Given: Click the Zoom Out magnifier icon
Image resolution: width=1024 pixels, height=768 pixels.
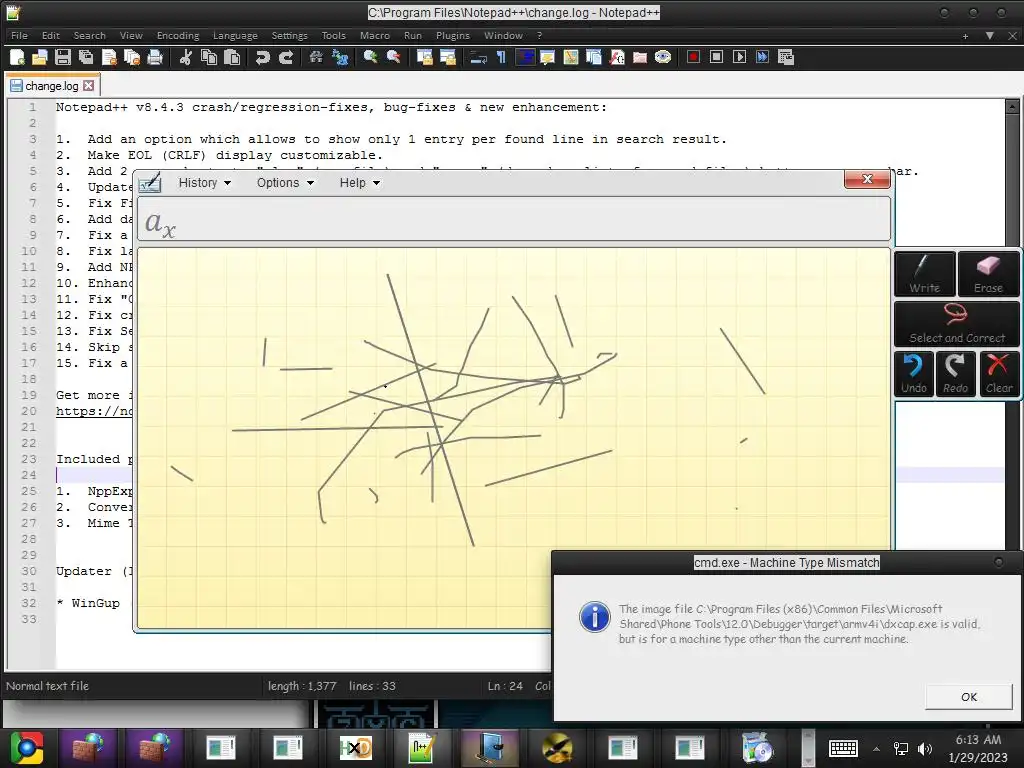Looking at the screenshot, I should [393, 57].
